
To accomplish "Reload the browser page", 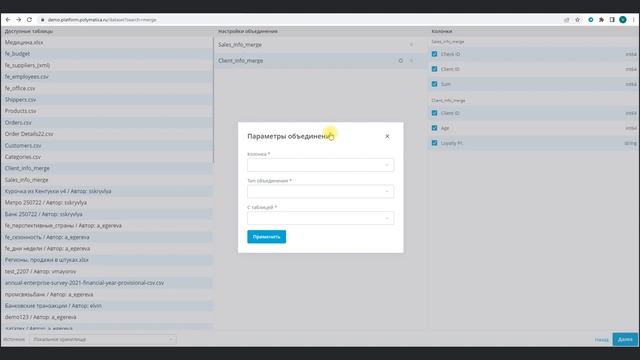I will point(29,20).
